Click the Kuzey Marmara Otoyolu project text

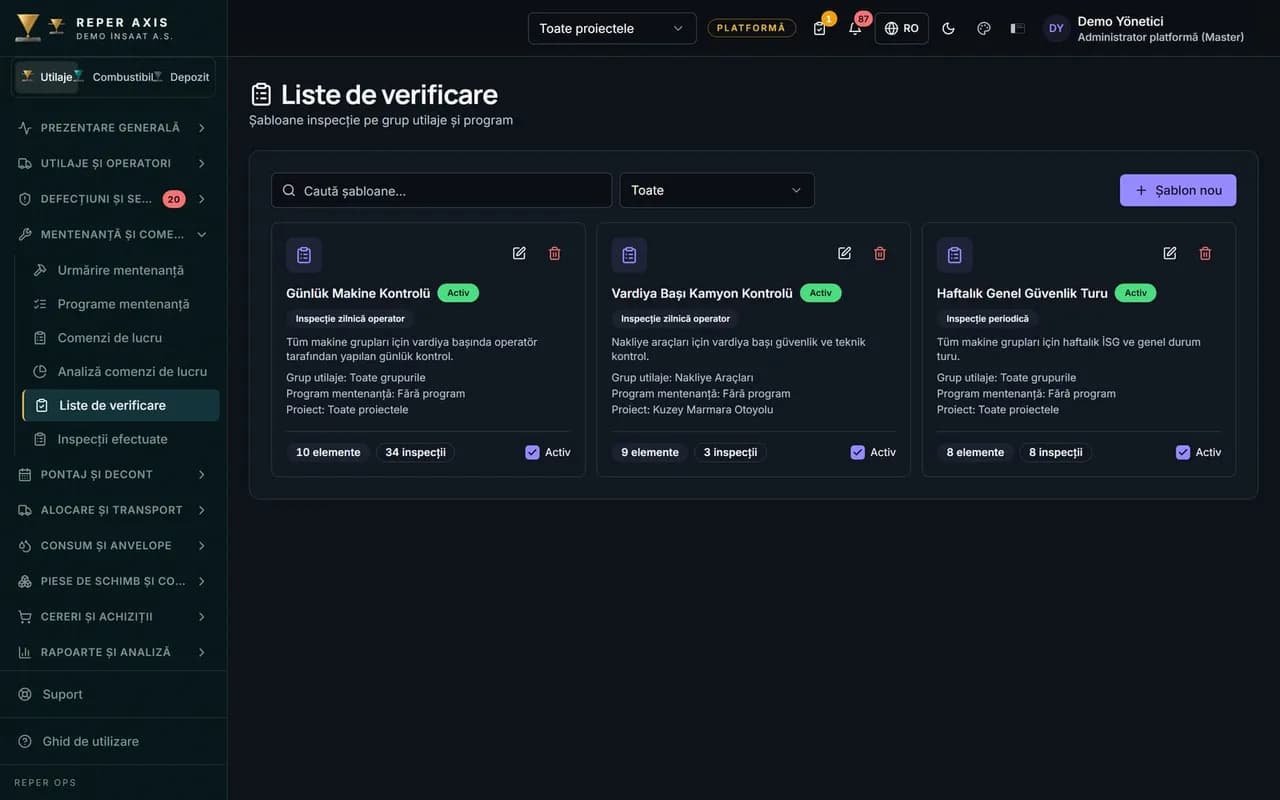click(x=713, y=409)
